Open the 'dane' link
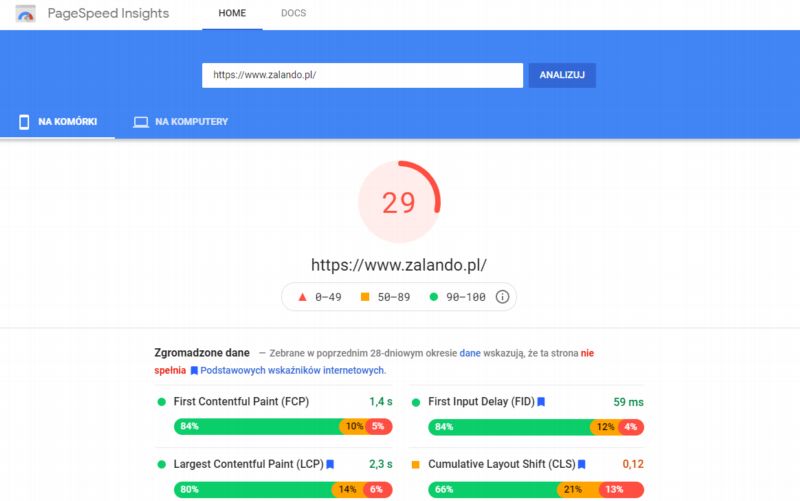The height and width of the screenshot is (501, 800). coord(470,353)
